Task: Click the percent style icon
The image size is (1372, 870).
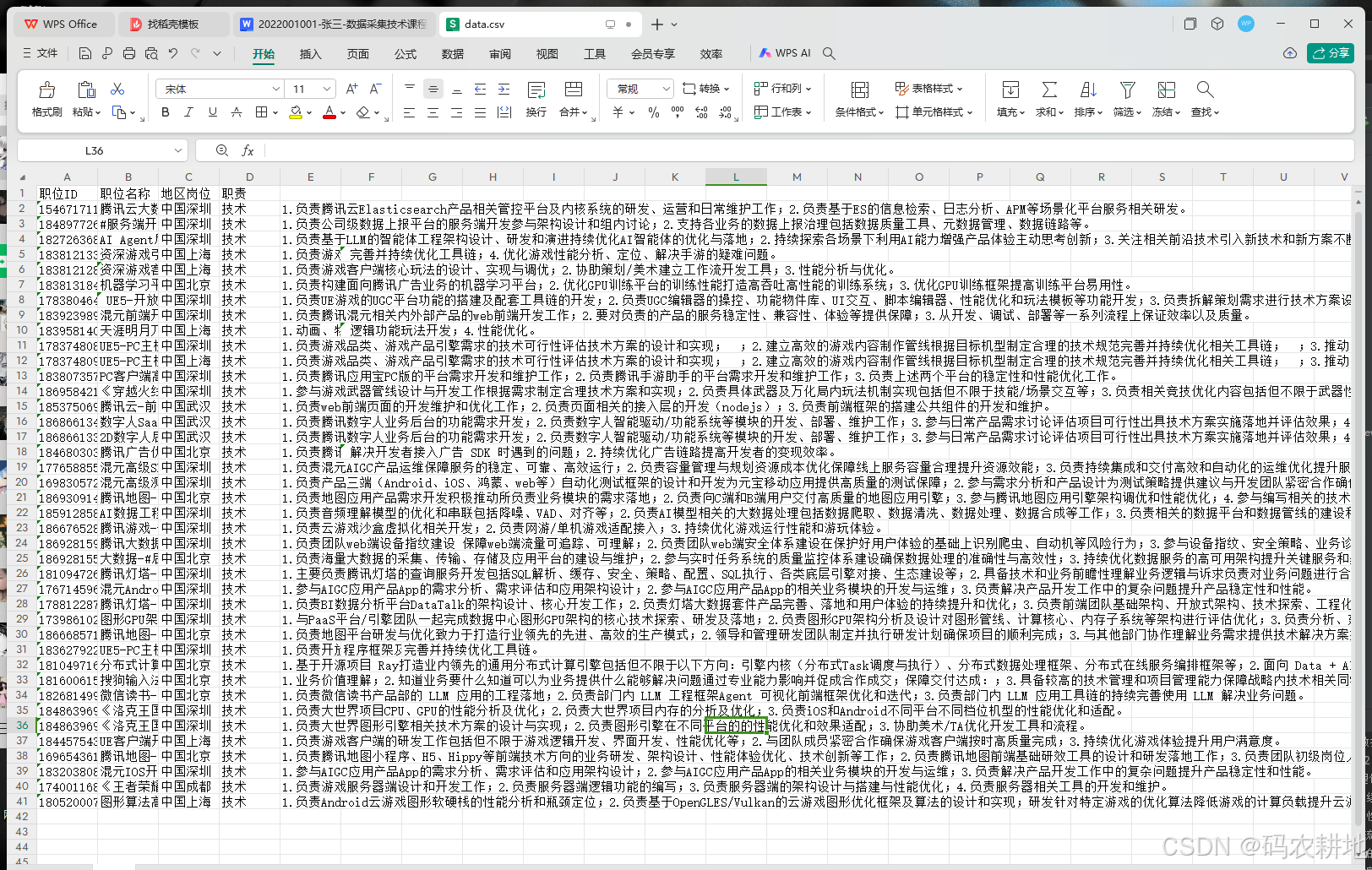Action: (x=654, y=112)
